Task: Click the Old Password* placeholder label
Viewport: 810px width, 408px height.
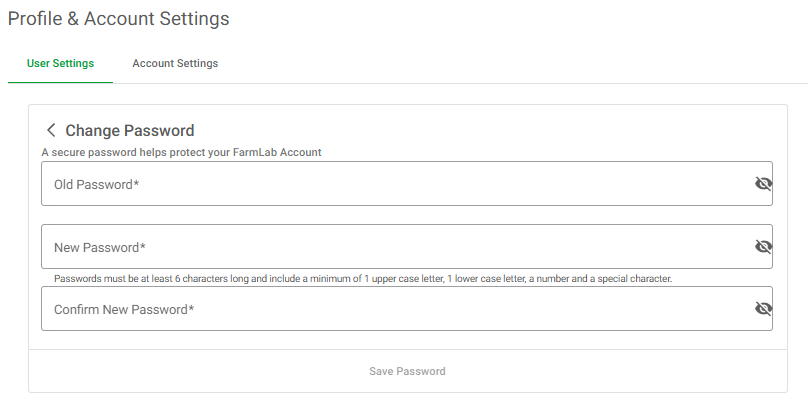Action: point(96,185)
